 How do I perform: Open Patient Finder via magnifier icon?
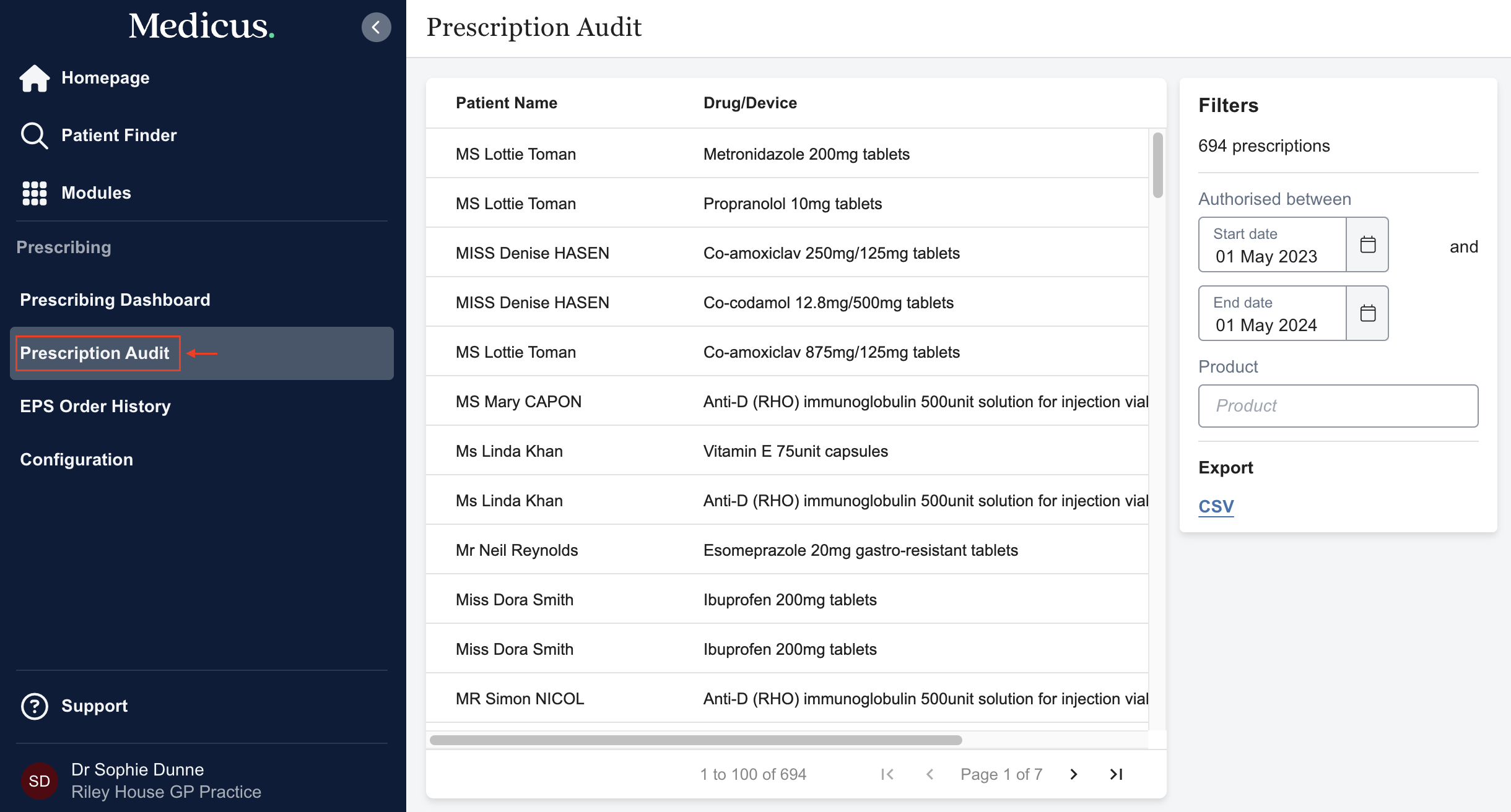pyautogui.click(x=34, y=136)
